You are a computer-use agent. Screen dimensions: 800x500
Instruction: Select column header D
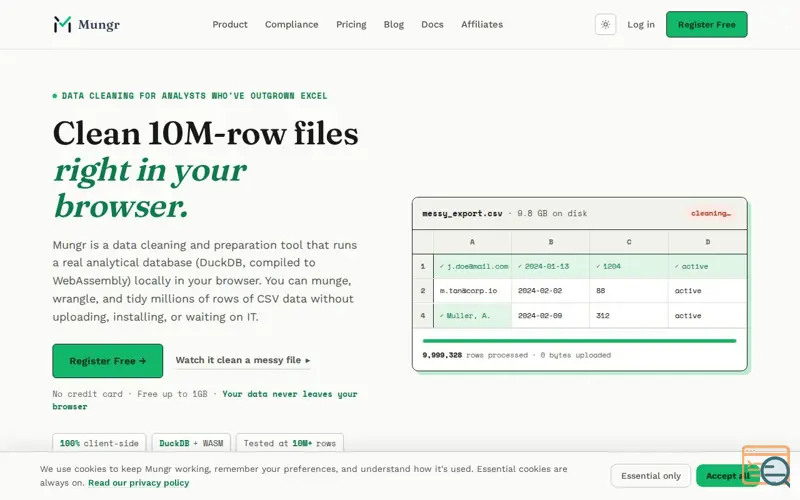tap(708, 242)
